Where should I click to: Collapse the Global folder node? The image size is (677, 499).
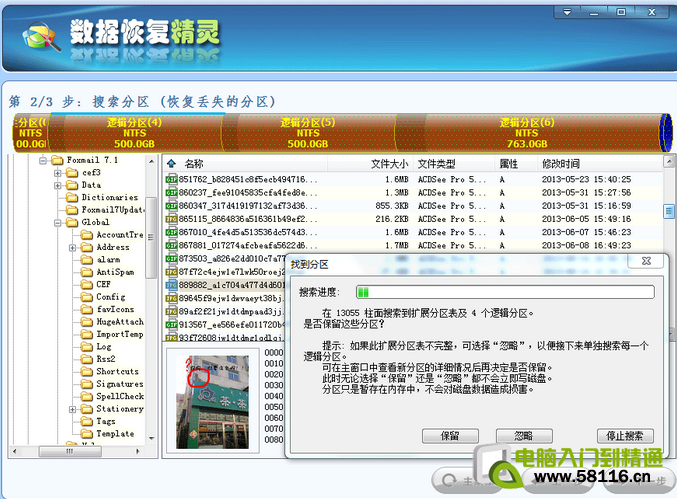(x=58, y=223)
